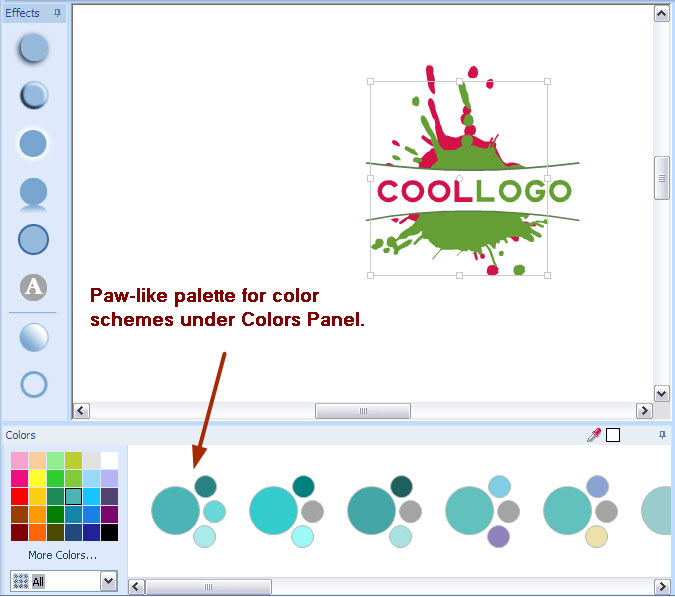Click canvas horizontal scrollbar right arrow
675x597 pixels.
644,411
